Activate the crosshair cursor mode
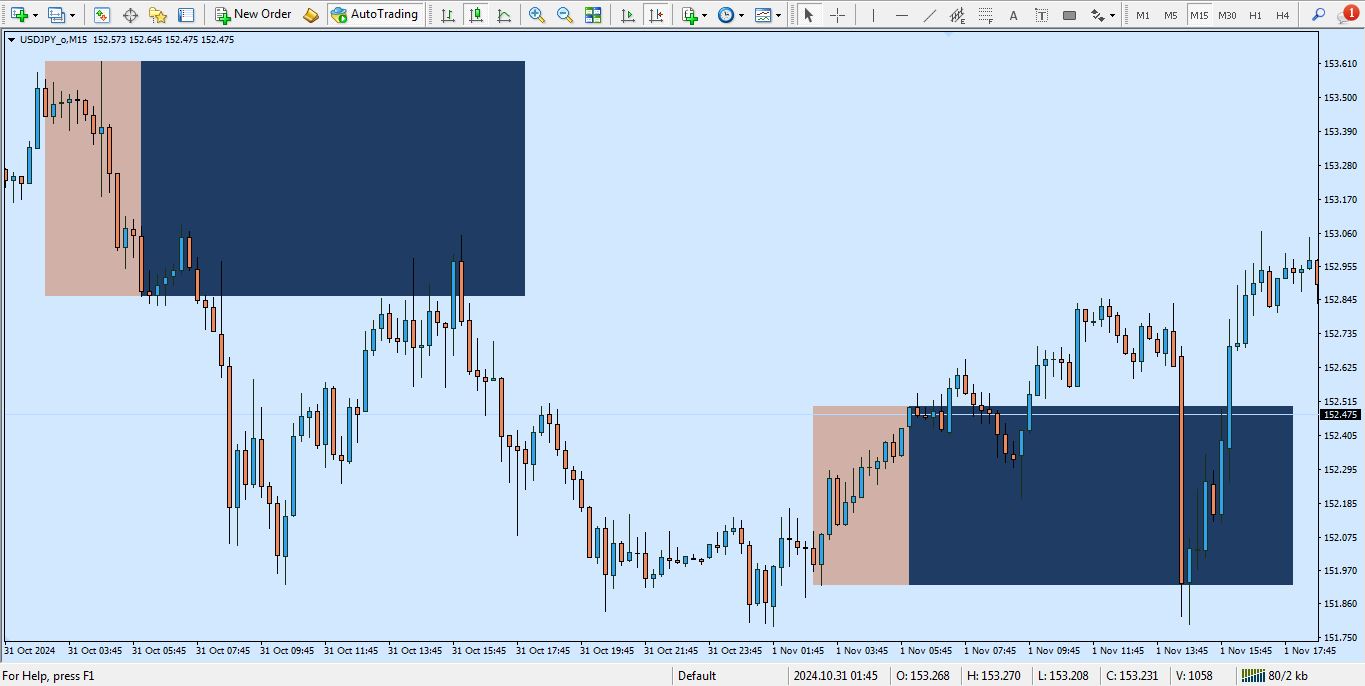Image resolution: width=1365 pixels, height=686 pixels. point(837,15)
